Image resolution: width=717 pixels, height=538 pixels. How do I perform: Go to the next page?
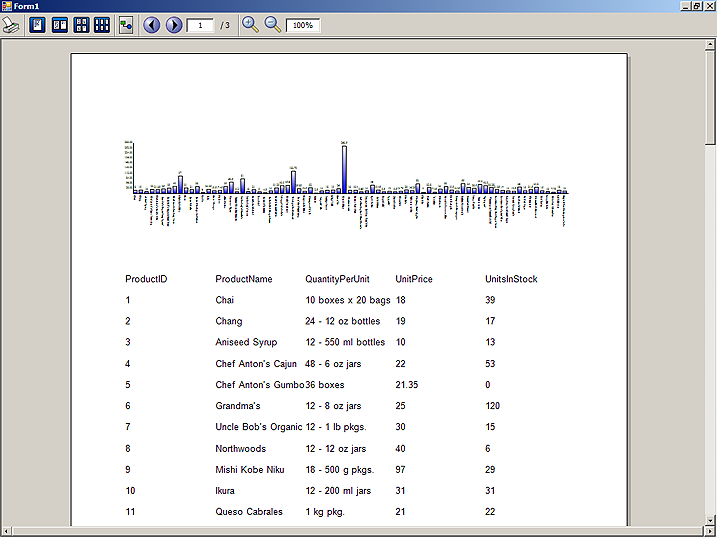pos(174,25)
